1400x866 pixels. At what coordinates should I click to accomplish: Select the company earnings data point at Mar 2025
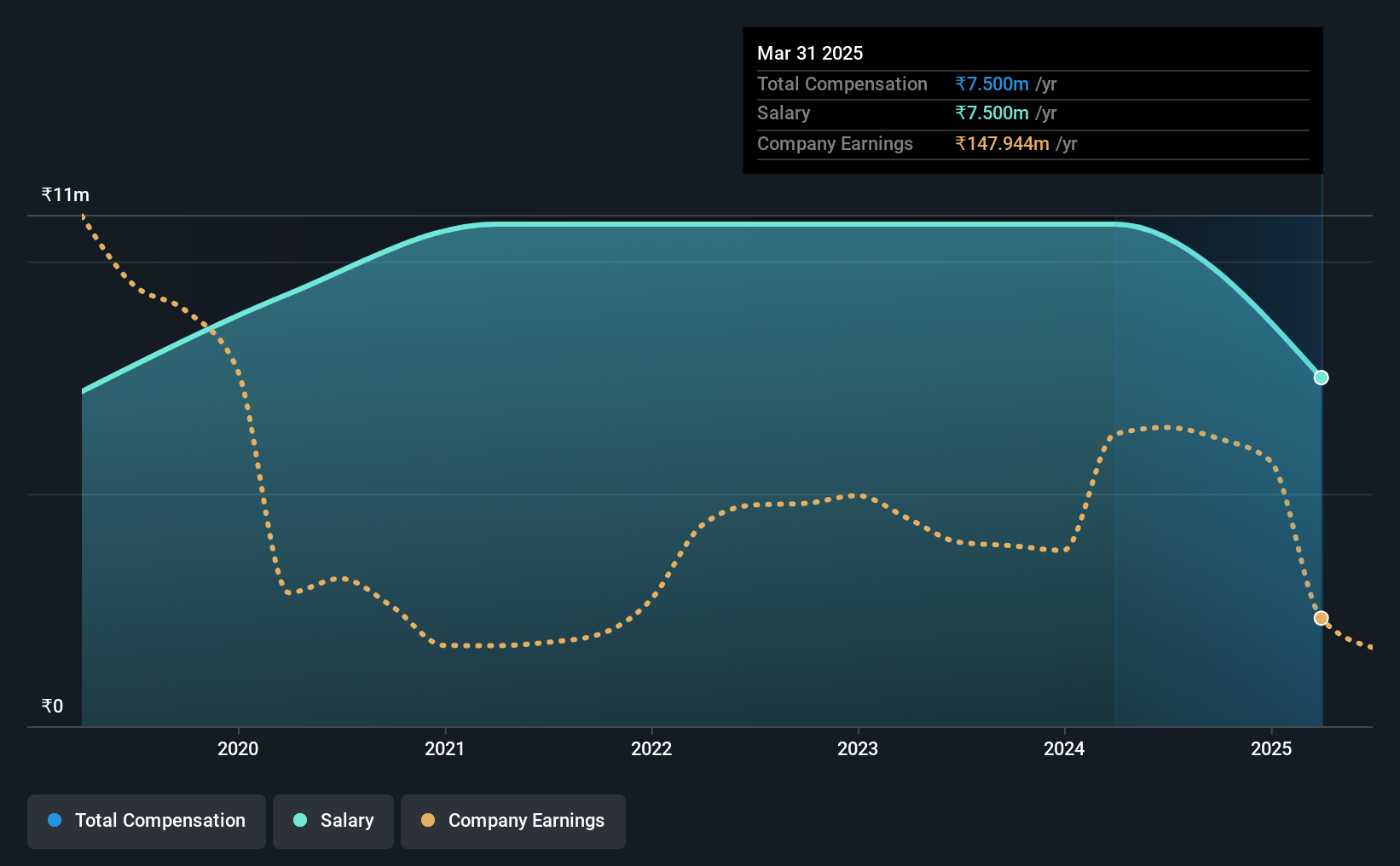point(1321,618)
